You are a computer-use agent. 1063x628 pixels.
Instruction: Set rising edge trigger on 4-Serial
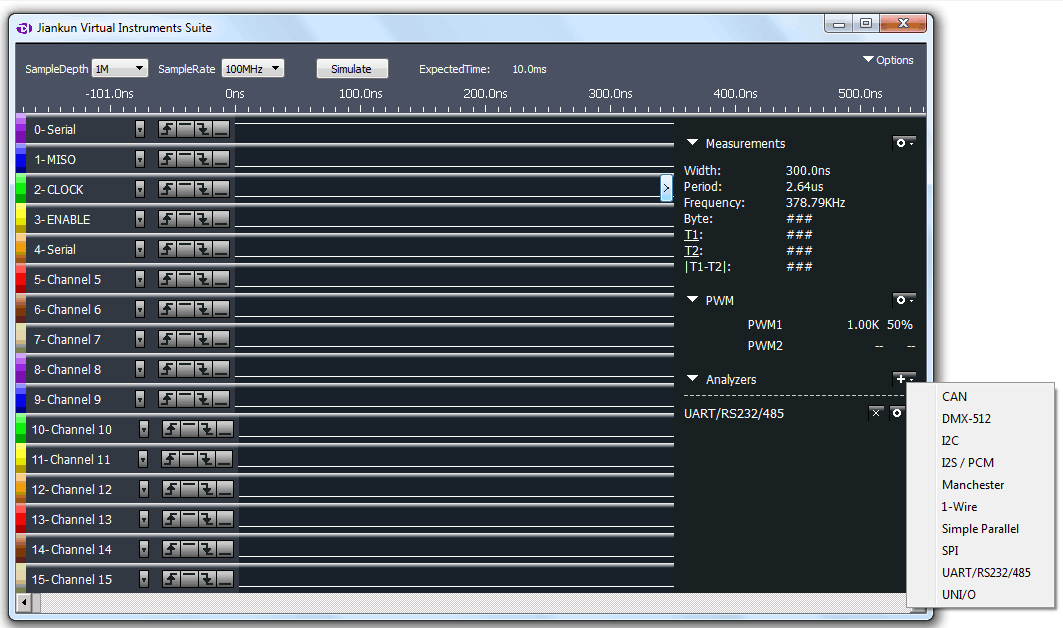click(167, 249)
